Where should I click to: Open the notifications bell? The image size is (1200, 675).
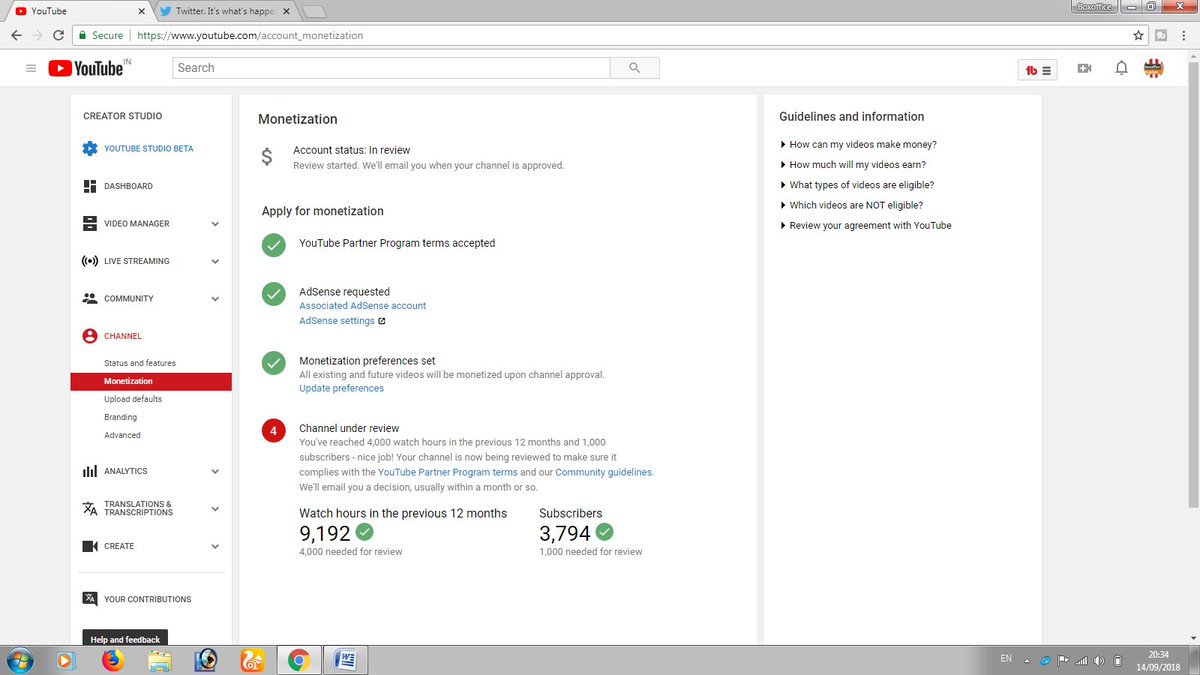1121,69
